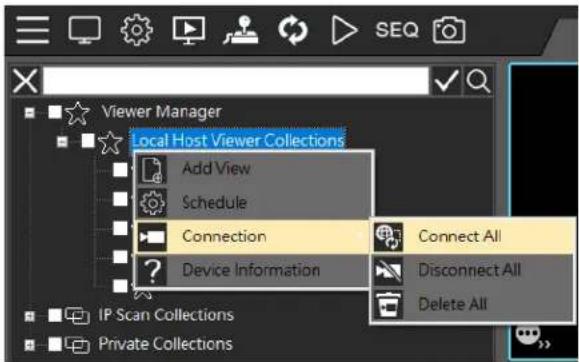Select Disconnect All in submenu
The width and height of the screenshot is (579, 362).
pos(473,270)
